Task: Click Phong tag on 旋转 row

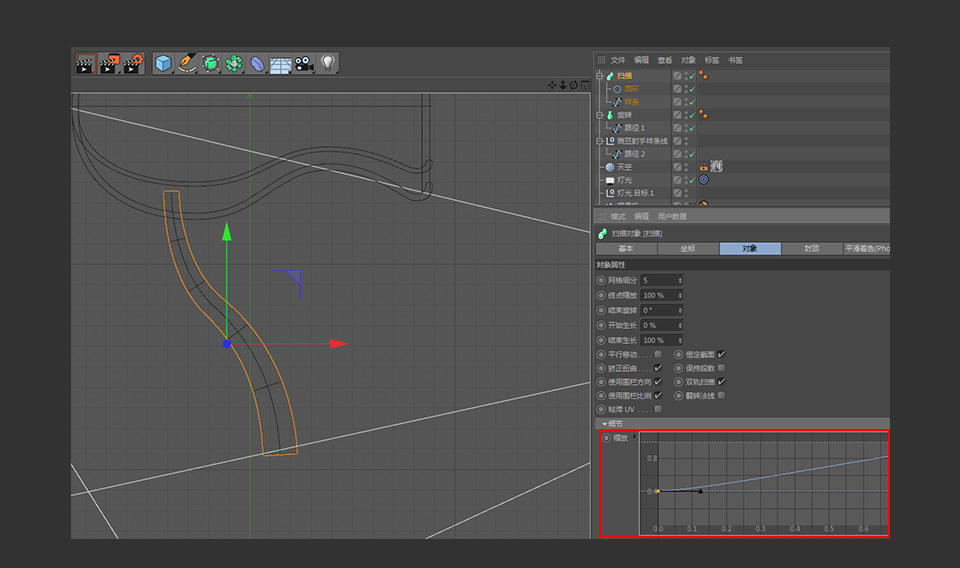Action: tap(703, 114)
